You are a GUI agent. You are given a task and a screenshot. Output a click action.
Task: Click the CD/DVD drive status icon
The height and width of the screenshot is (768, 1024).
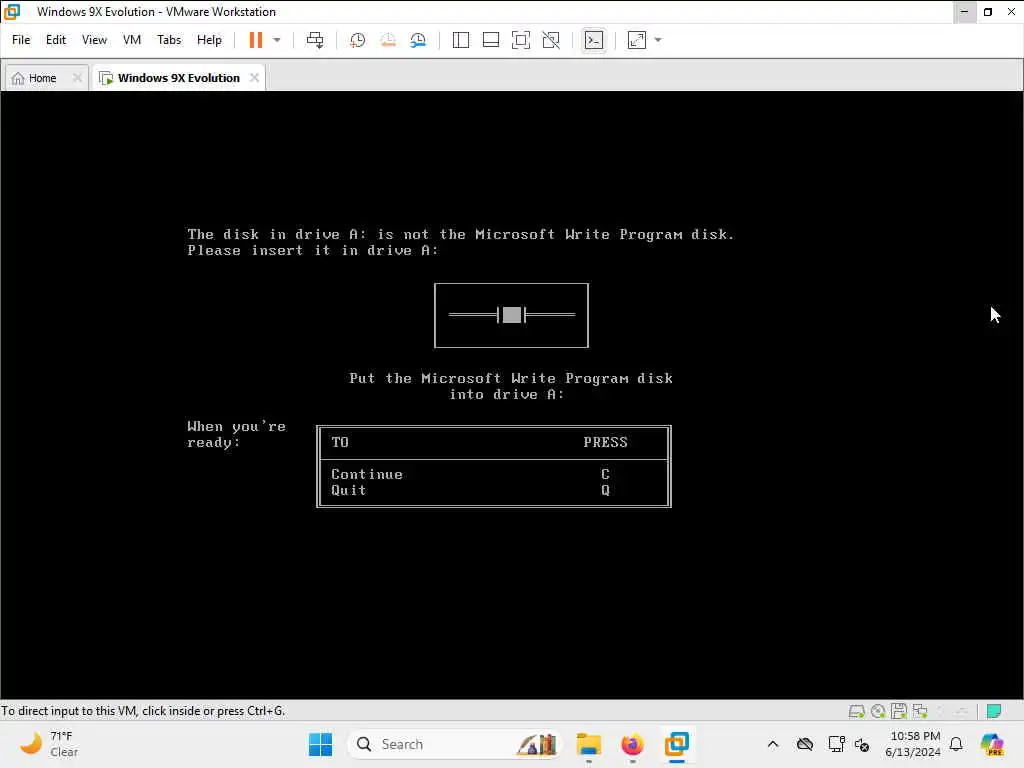pyautogui.click(x=878, y=711)
